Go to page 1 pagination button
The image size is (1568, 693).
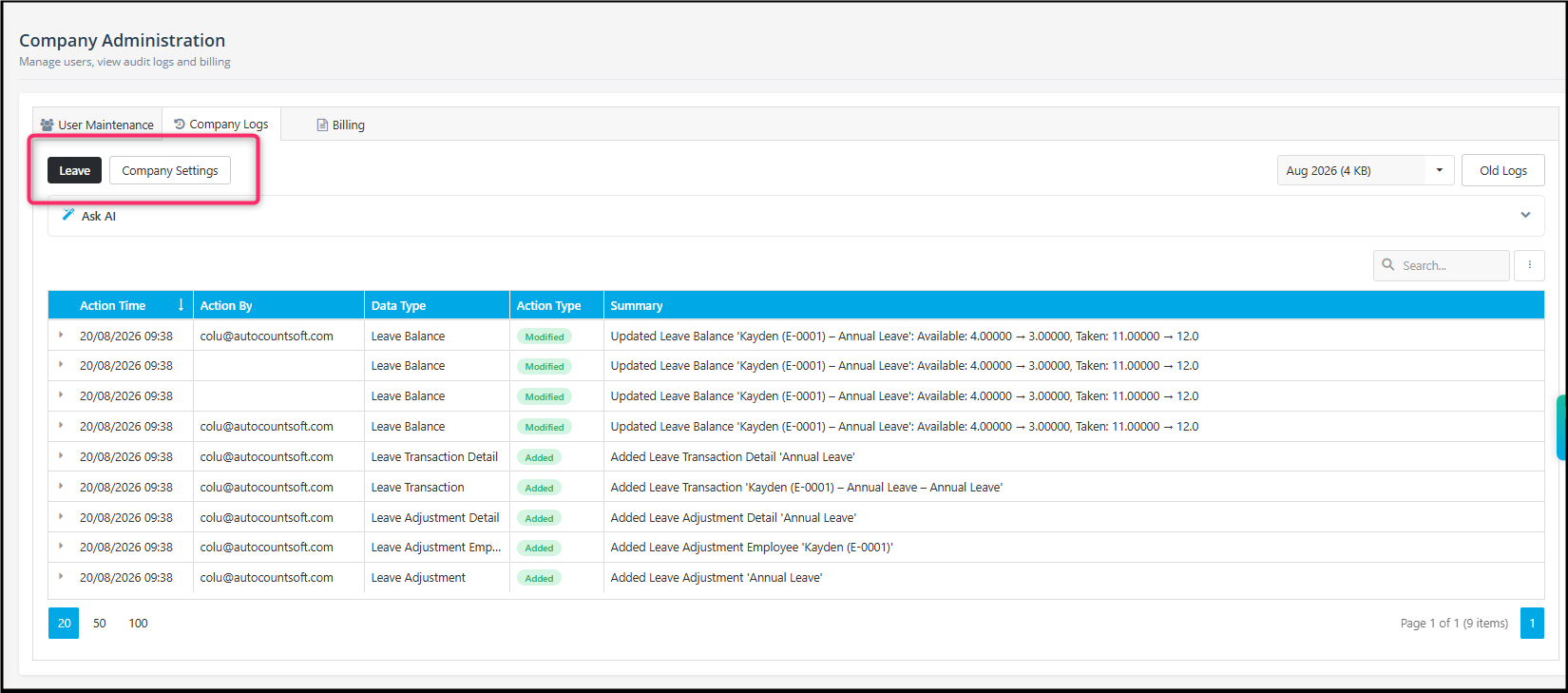(x=1532, y=623)
